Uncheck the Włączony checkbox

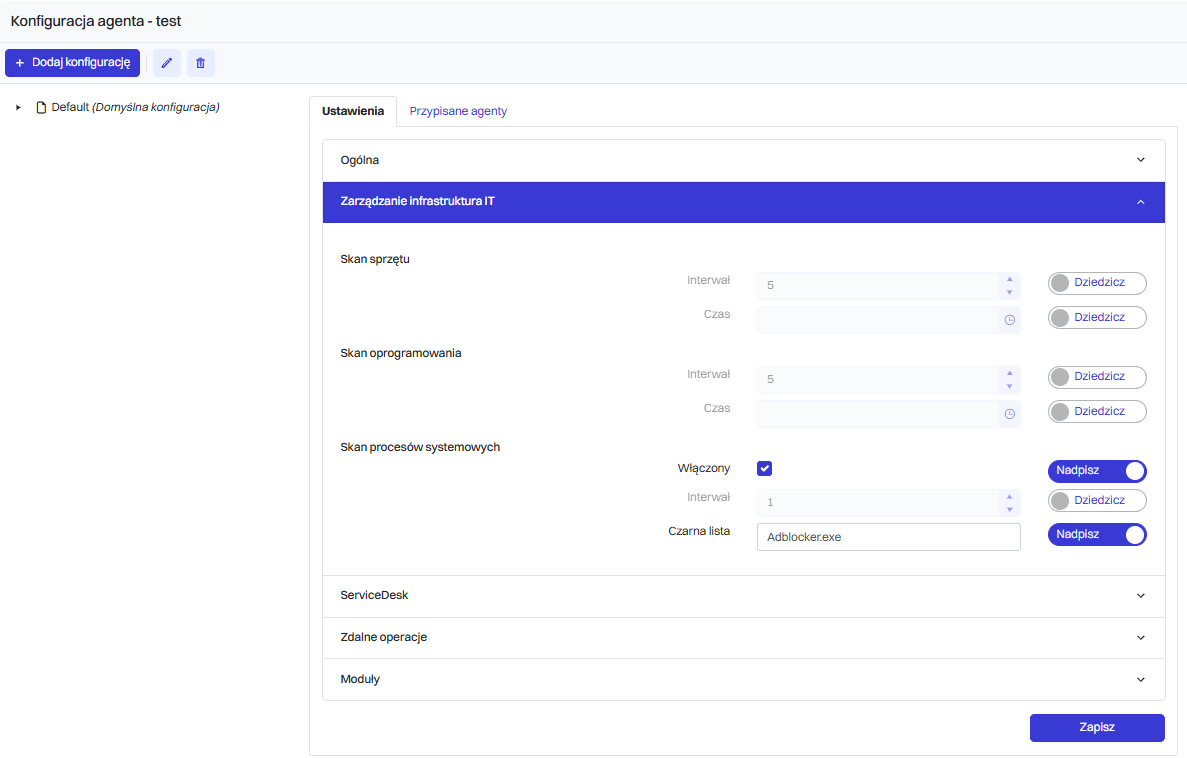pyautogui.click(x=765, y=469)
